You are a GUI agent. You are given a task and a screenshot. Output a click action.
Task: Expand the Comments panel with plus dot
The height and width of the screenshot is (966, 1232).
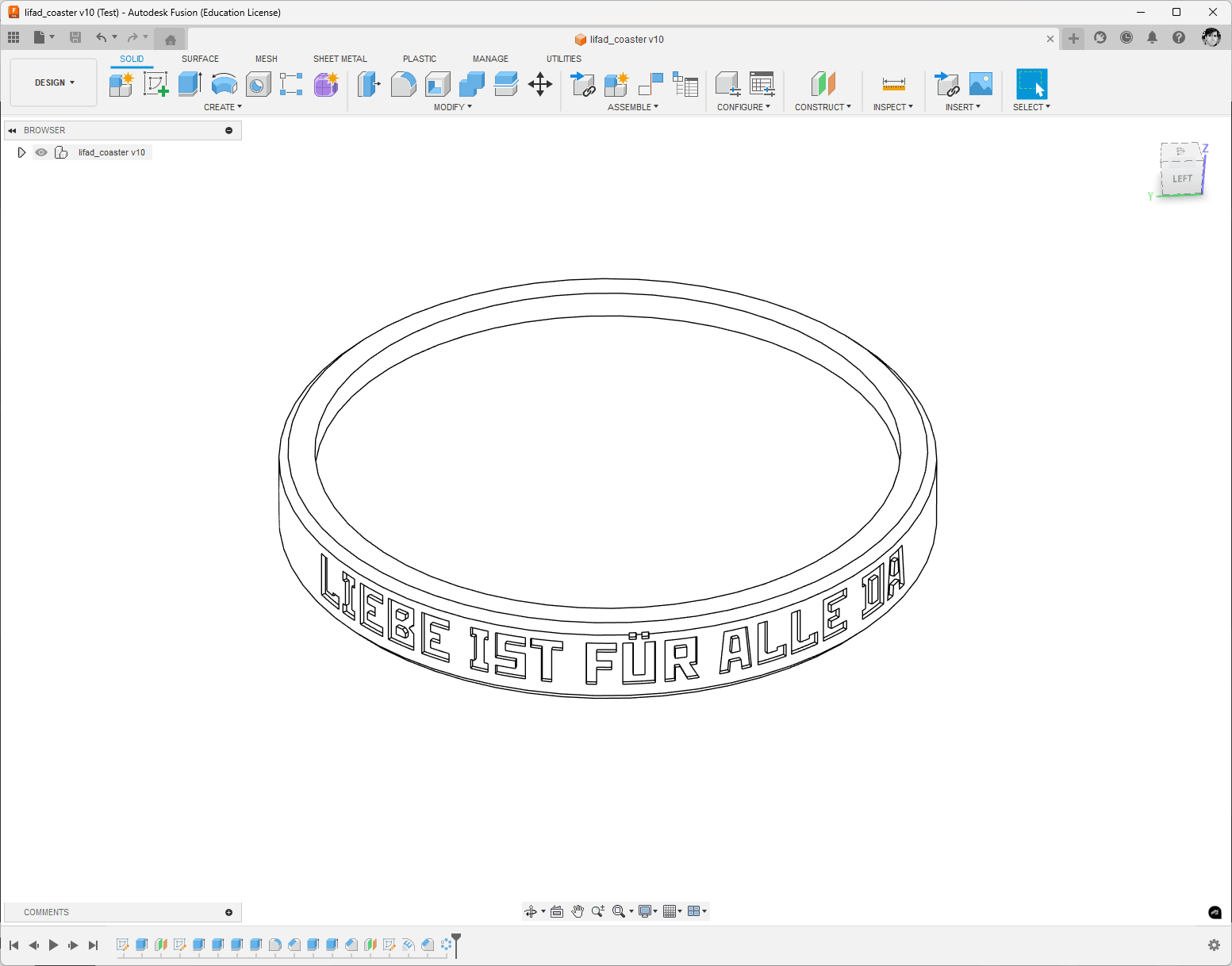click(229, 912)
